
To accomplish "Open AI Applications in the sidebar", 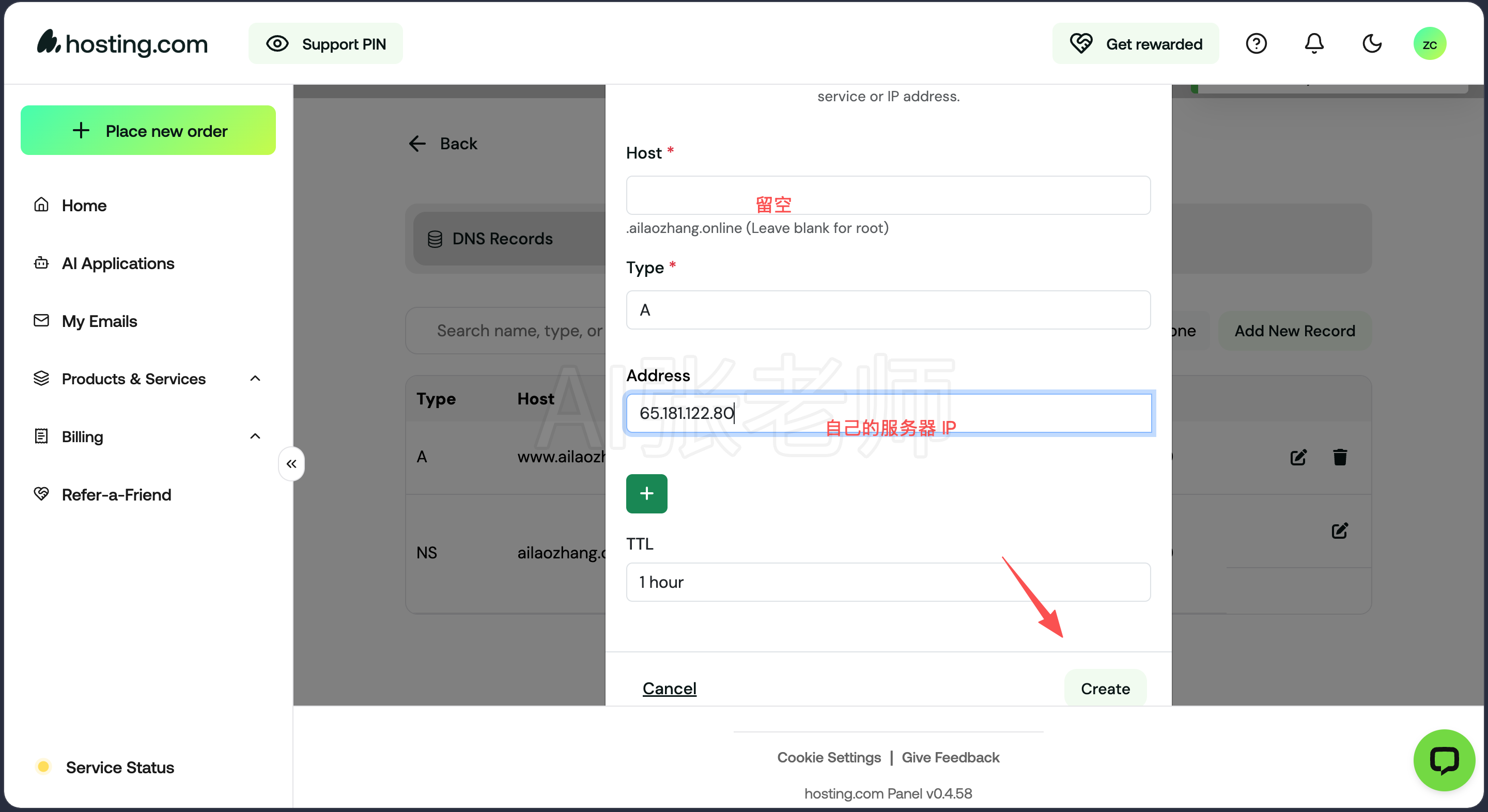I will coord(118,263).
